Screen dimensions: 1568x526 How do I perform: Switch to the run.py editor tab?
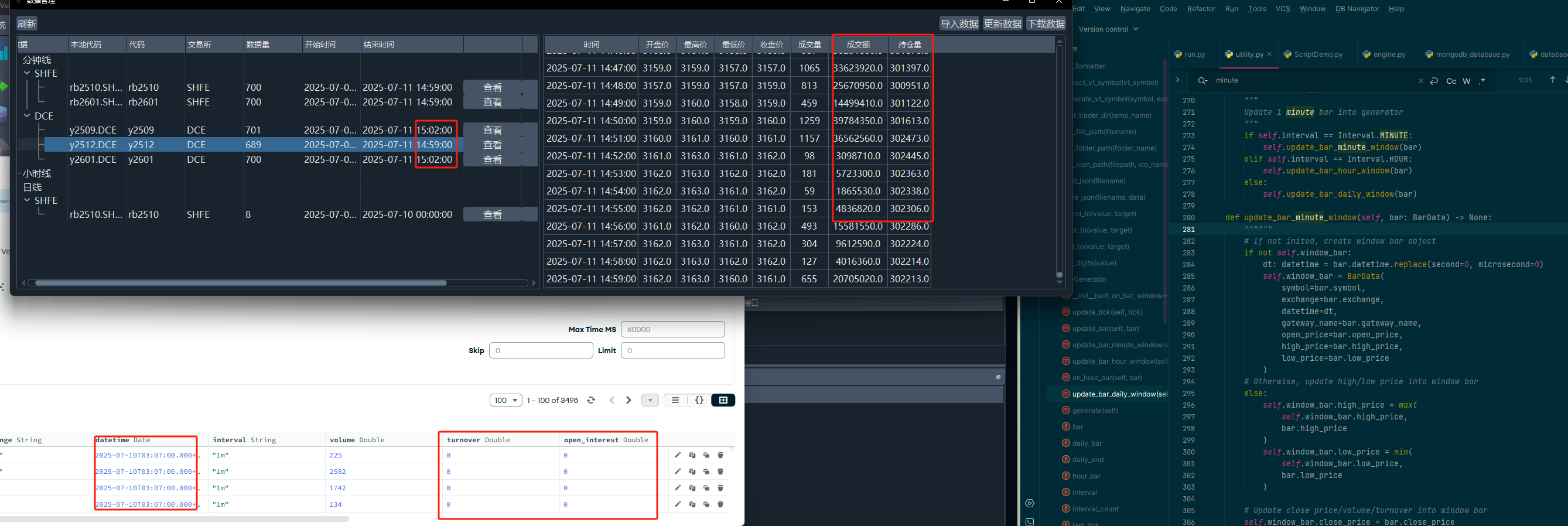[x=1190, y=54]
